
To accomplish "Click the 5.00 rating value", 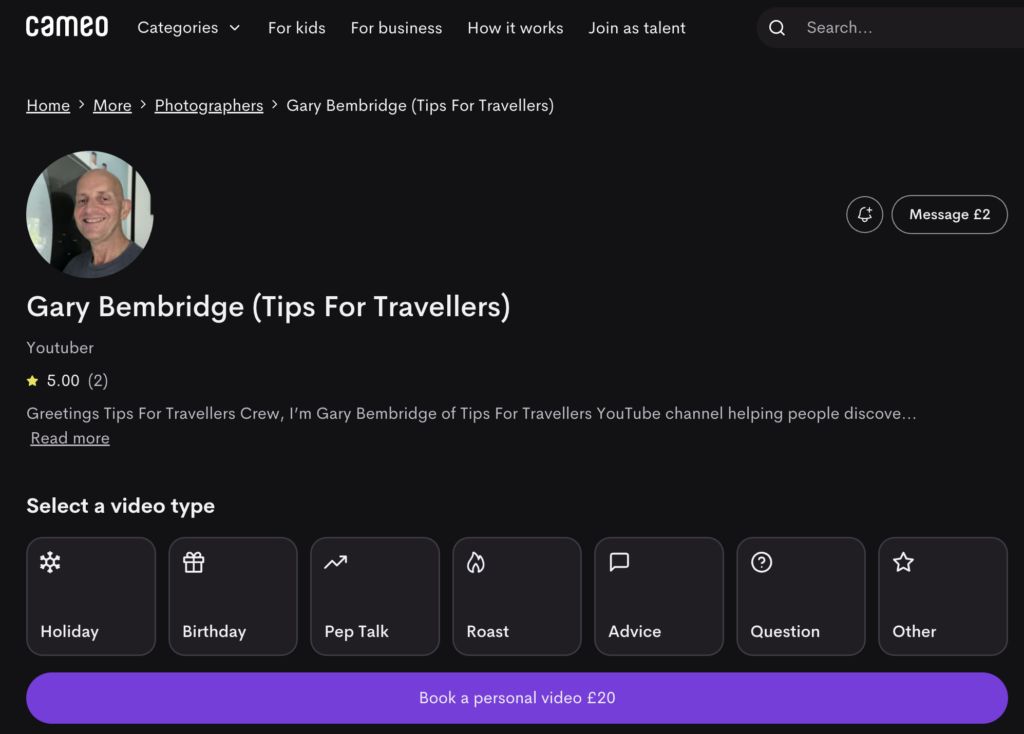I will [63, 381].
